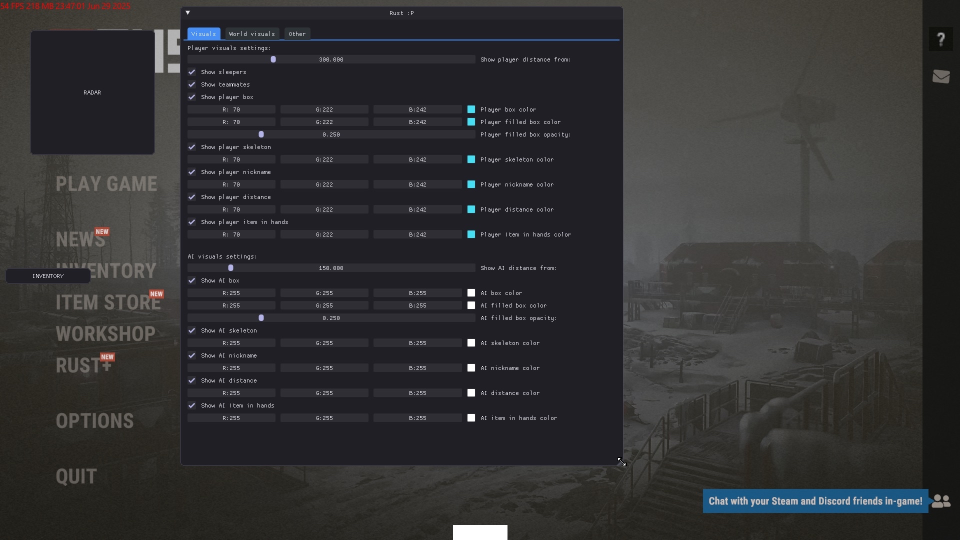Click the Show AI distance from slider
This screenshot has width=960, height=540.
(x=331, y=268)
